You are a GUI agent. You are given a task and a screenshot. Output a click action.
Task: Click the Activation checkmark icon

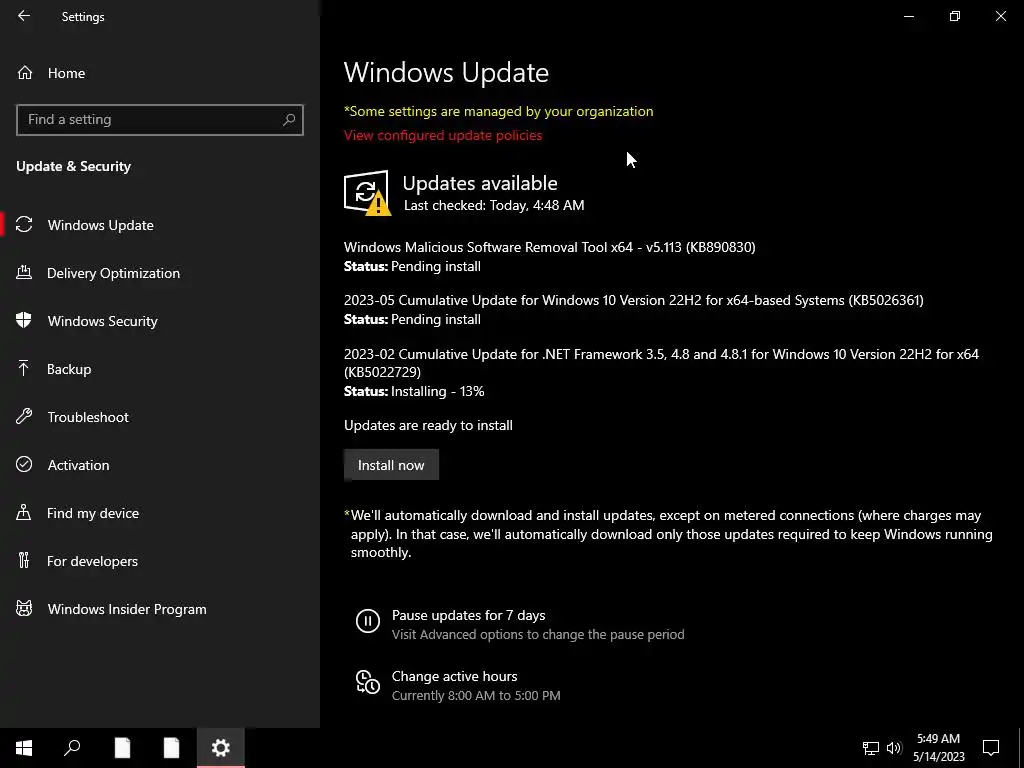click(24, 464)
